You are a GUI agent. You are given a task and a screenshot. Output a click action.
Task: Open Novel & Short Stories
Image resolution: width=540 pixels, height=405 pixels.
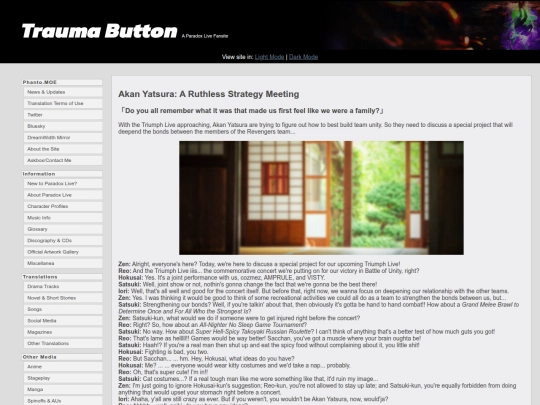coord(63,298)
